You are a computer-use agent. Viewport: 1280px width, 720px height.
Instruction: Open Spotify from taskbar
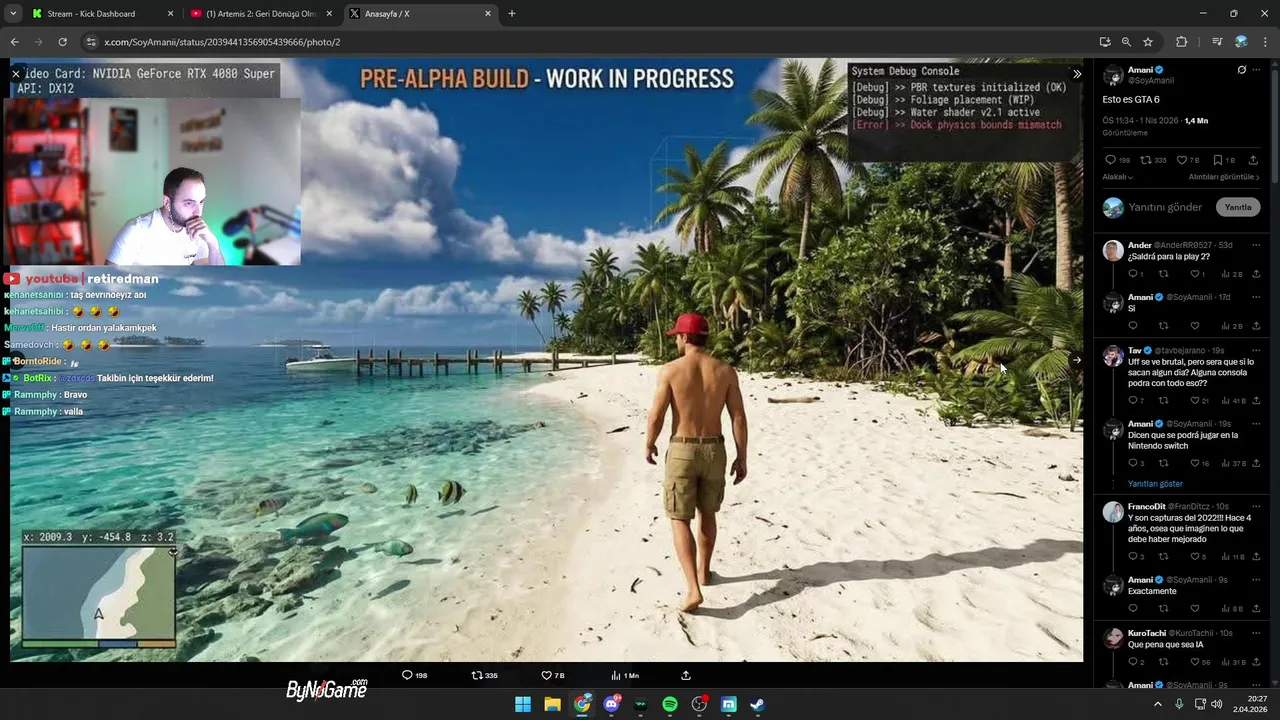pyautogui.click(x=670, y=704)
